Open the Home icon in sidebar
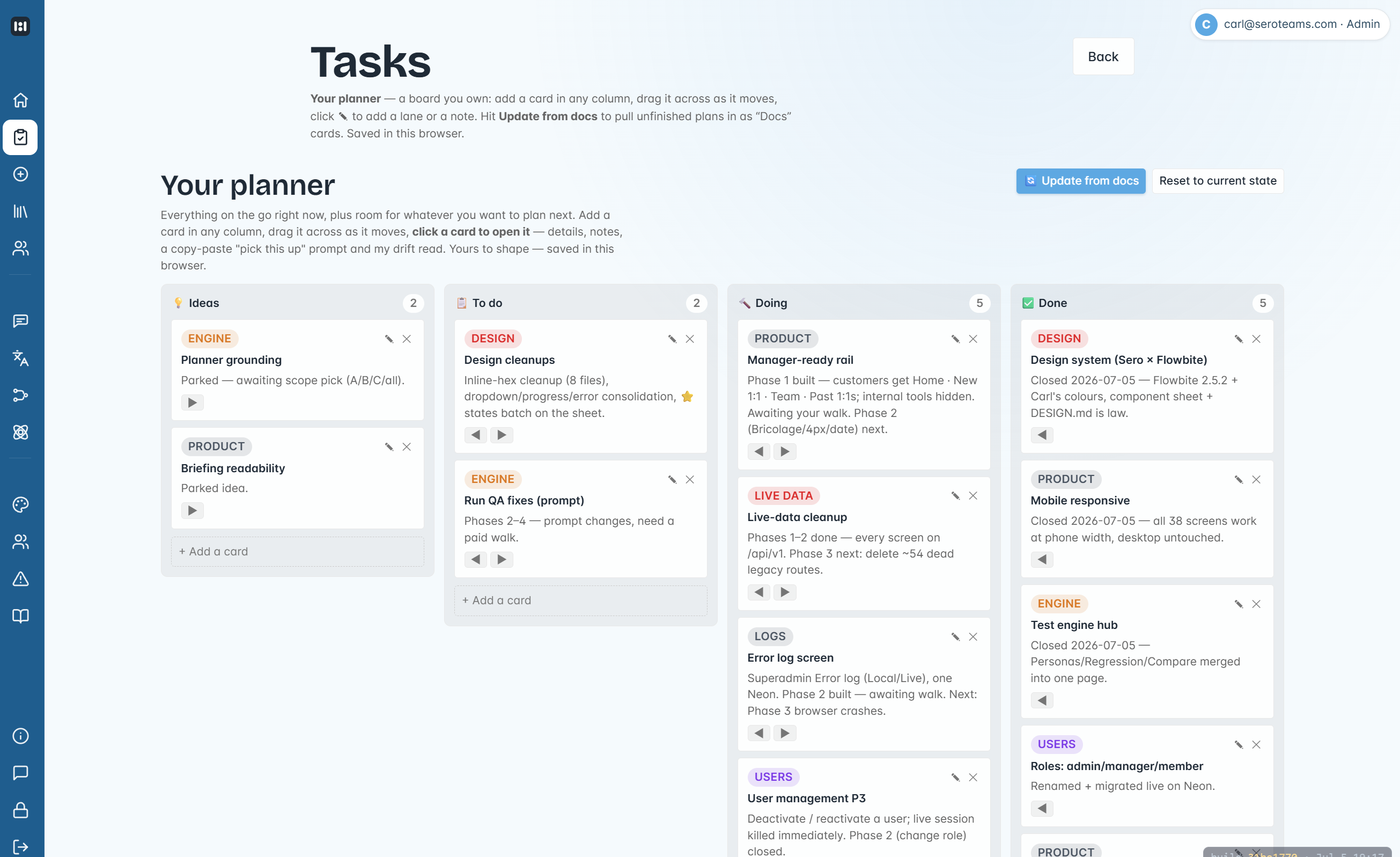This screenshot has height=857, width=1400. click(x=20, y=100)
